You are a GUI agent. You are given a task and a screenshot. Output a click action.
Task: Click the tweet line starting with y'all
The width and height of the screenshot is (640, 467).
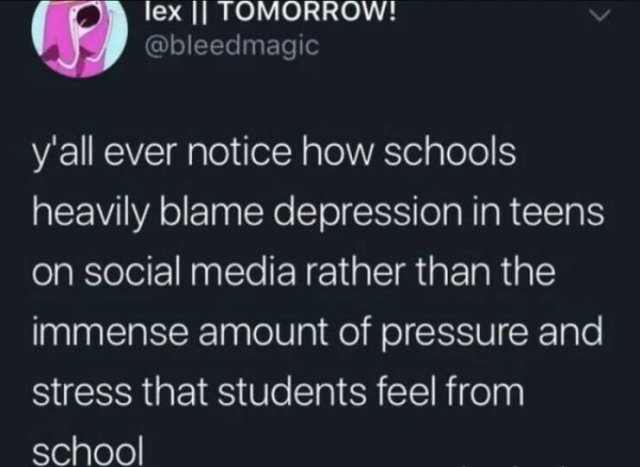pos(274,154)
